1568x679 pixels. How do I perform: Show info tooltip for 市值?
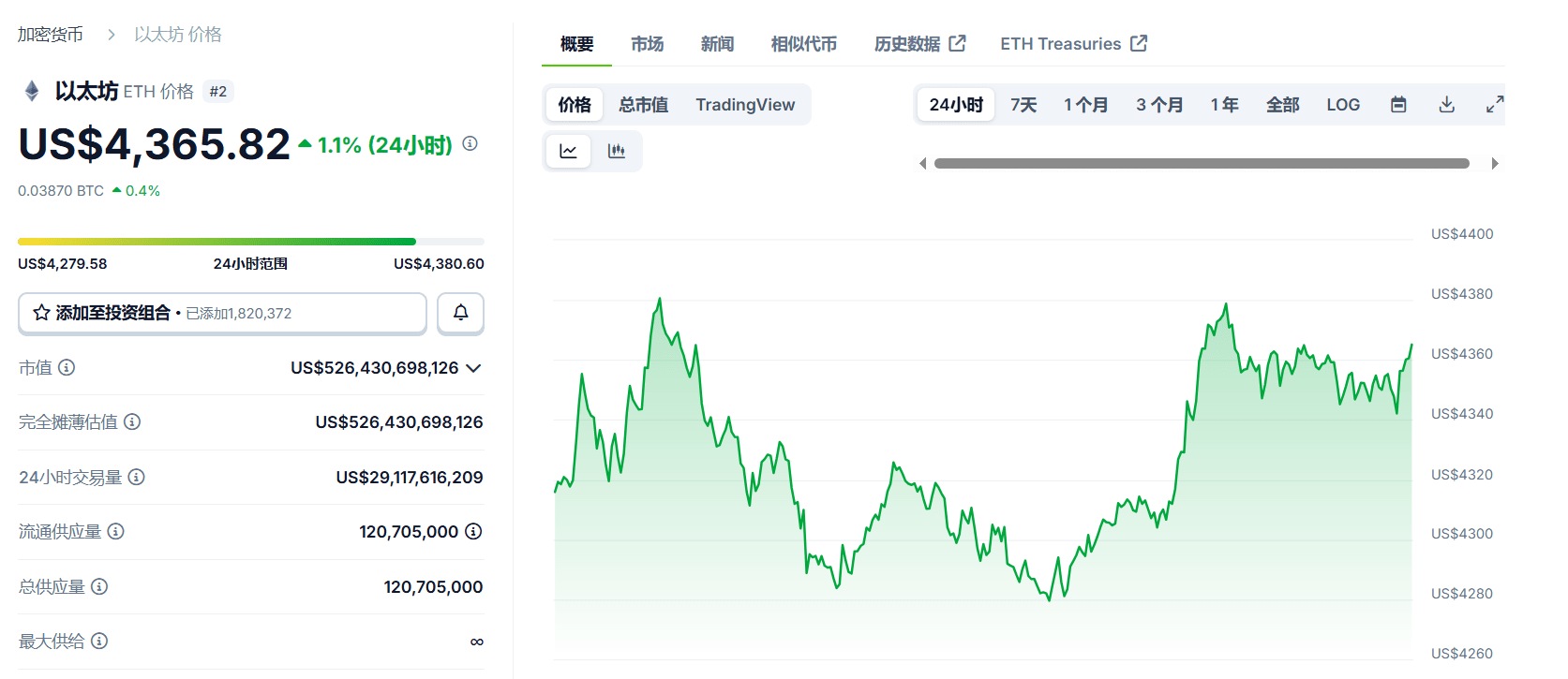click(67, 367)
